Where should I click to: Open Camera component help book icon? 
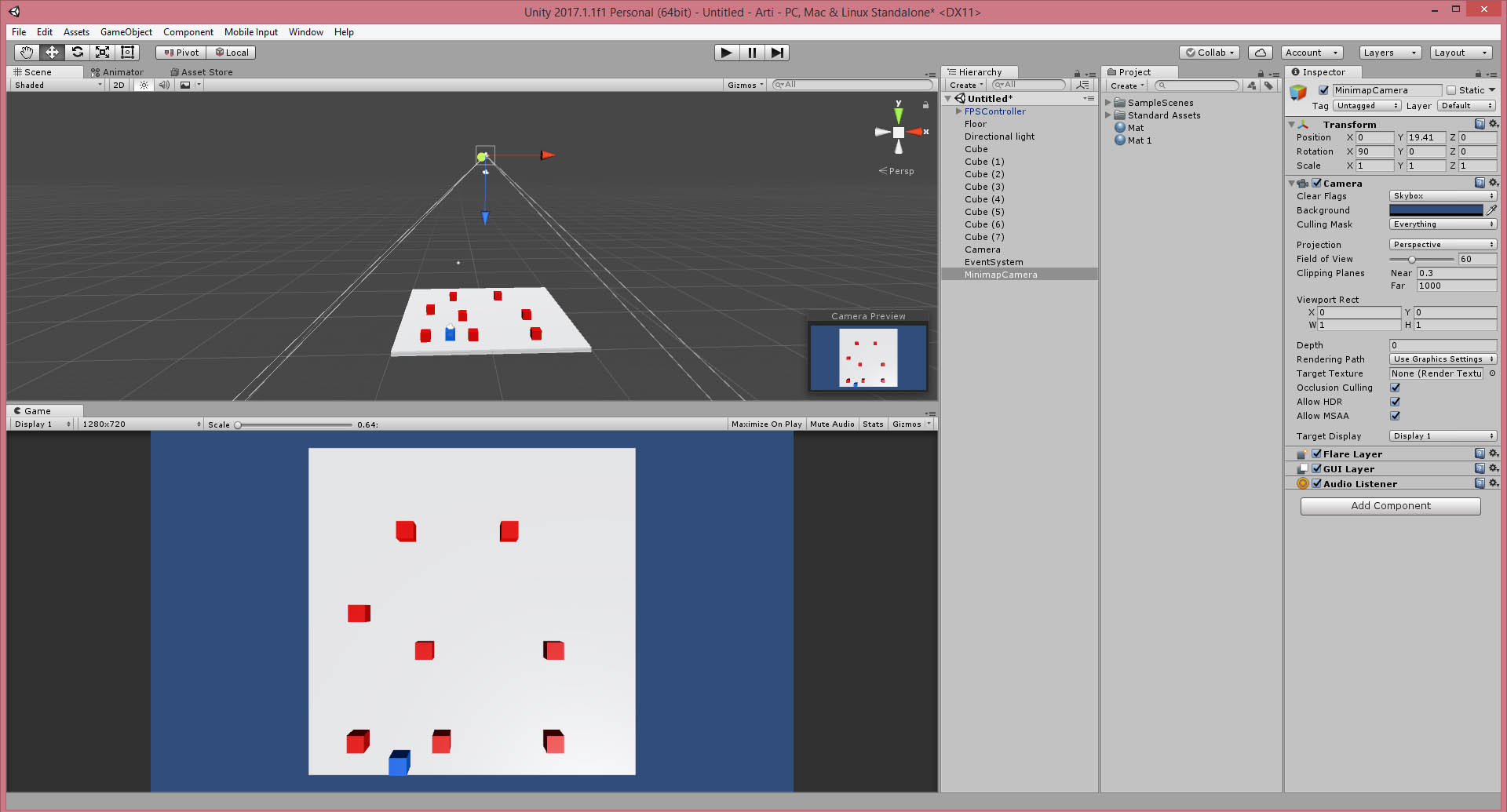pos(1480,183)
